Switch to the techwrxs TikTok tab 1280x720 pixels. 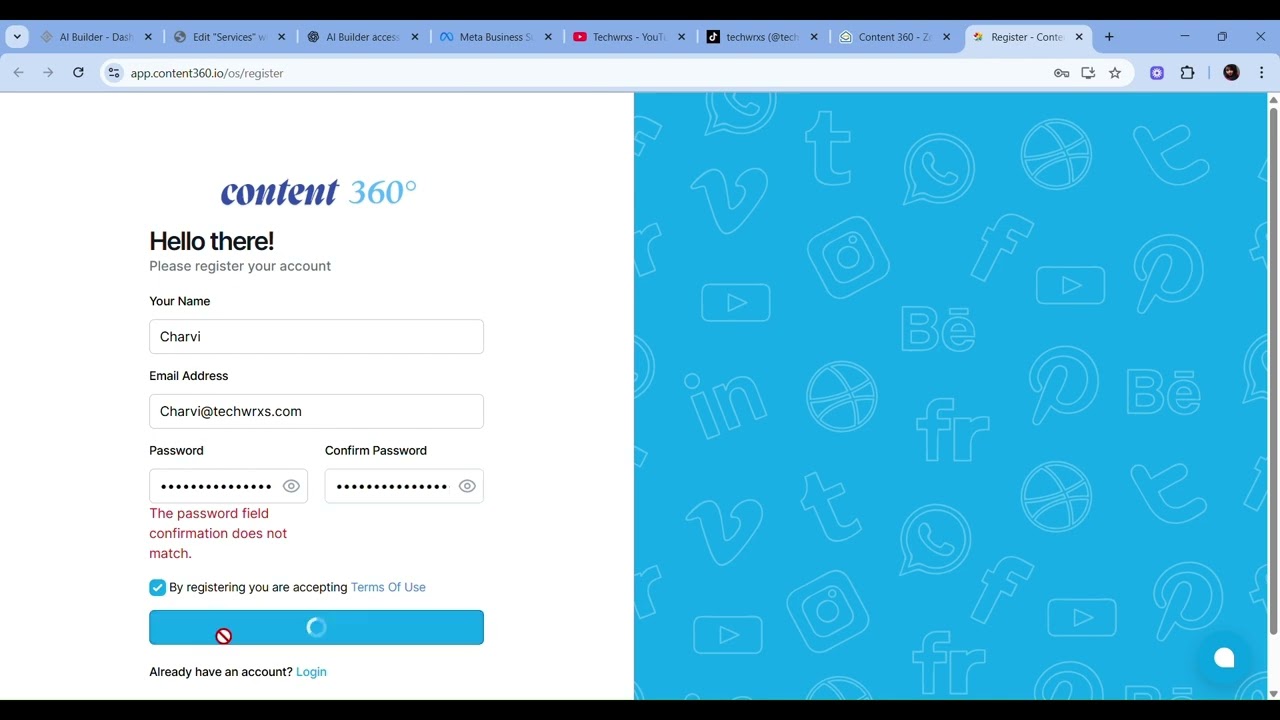point(761,37)
